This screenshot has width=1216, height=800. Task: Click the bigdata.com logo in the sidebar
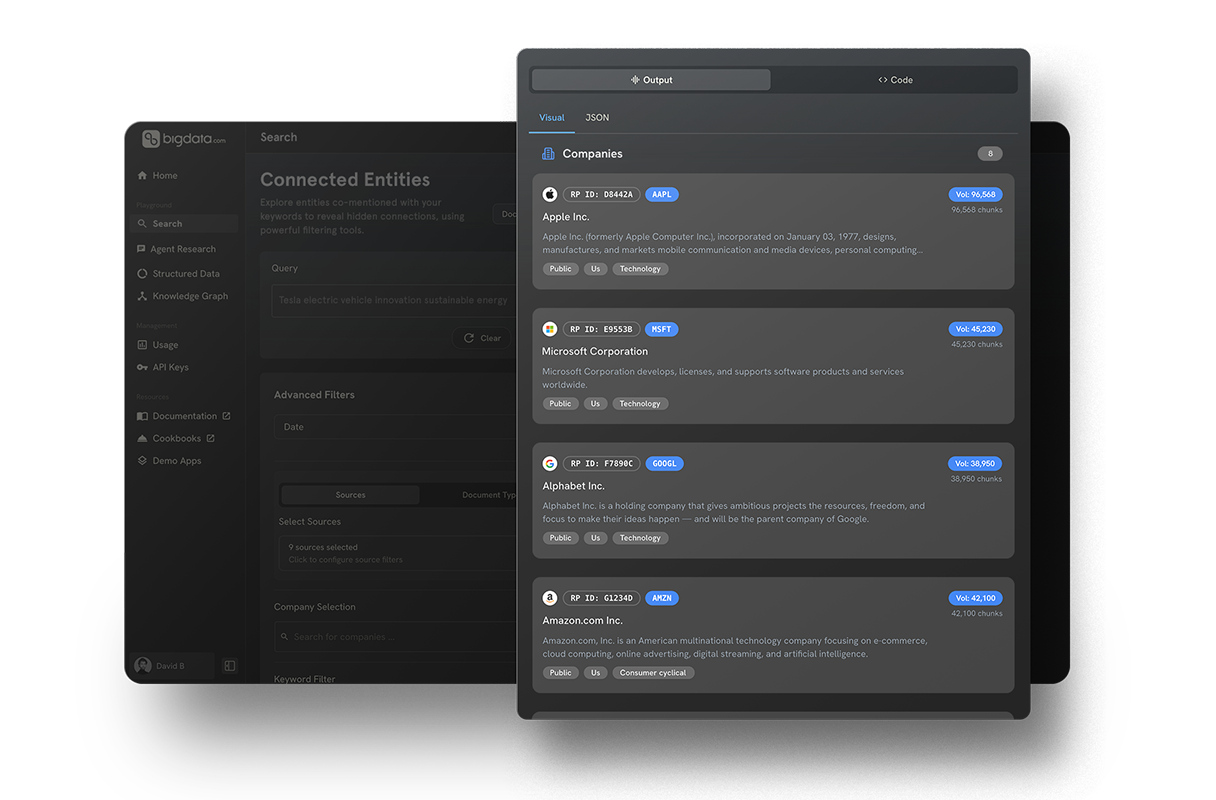tap(184, 139)
